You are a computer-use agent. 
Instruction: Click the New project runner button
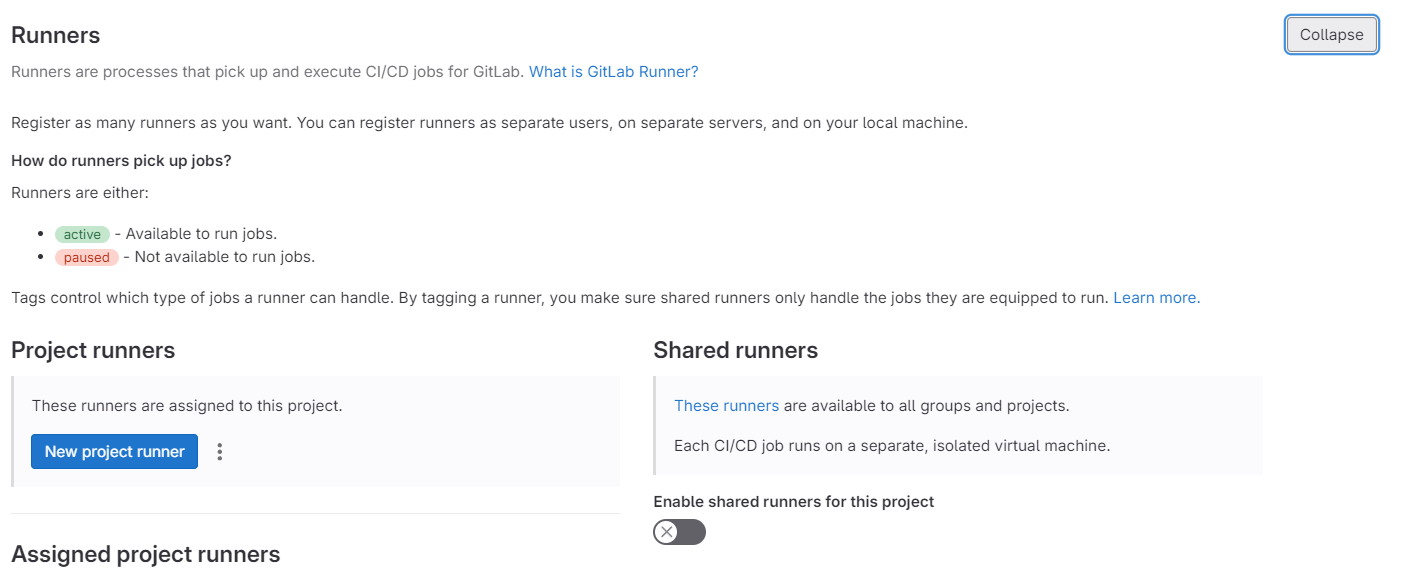[115, 452]
